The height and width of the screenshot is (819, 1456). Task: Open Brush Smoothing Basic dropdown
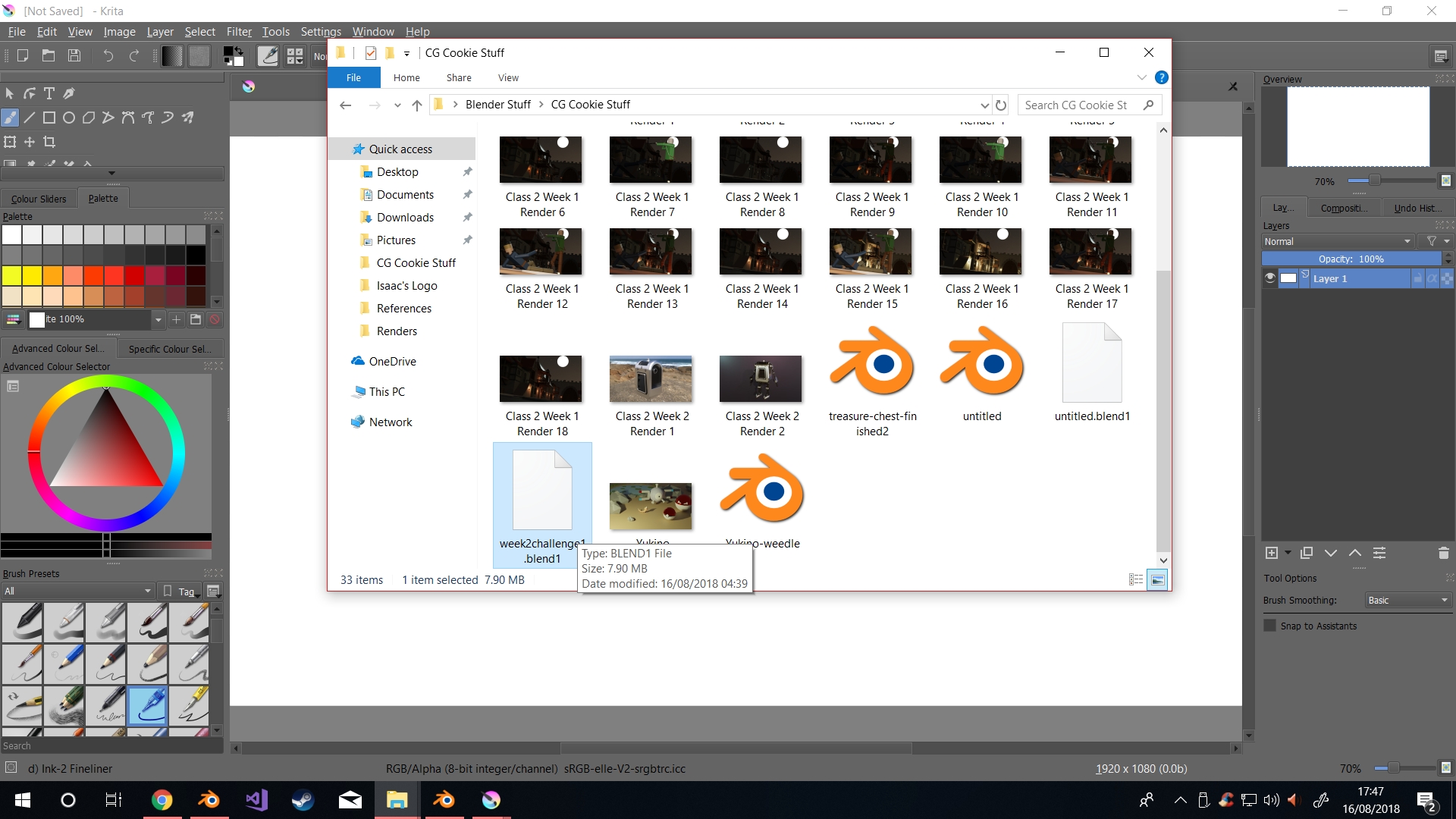(1407, 600)
